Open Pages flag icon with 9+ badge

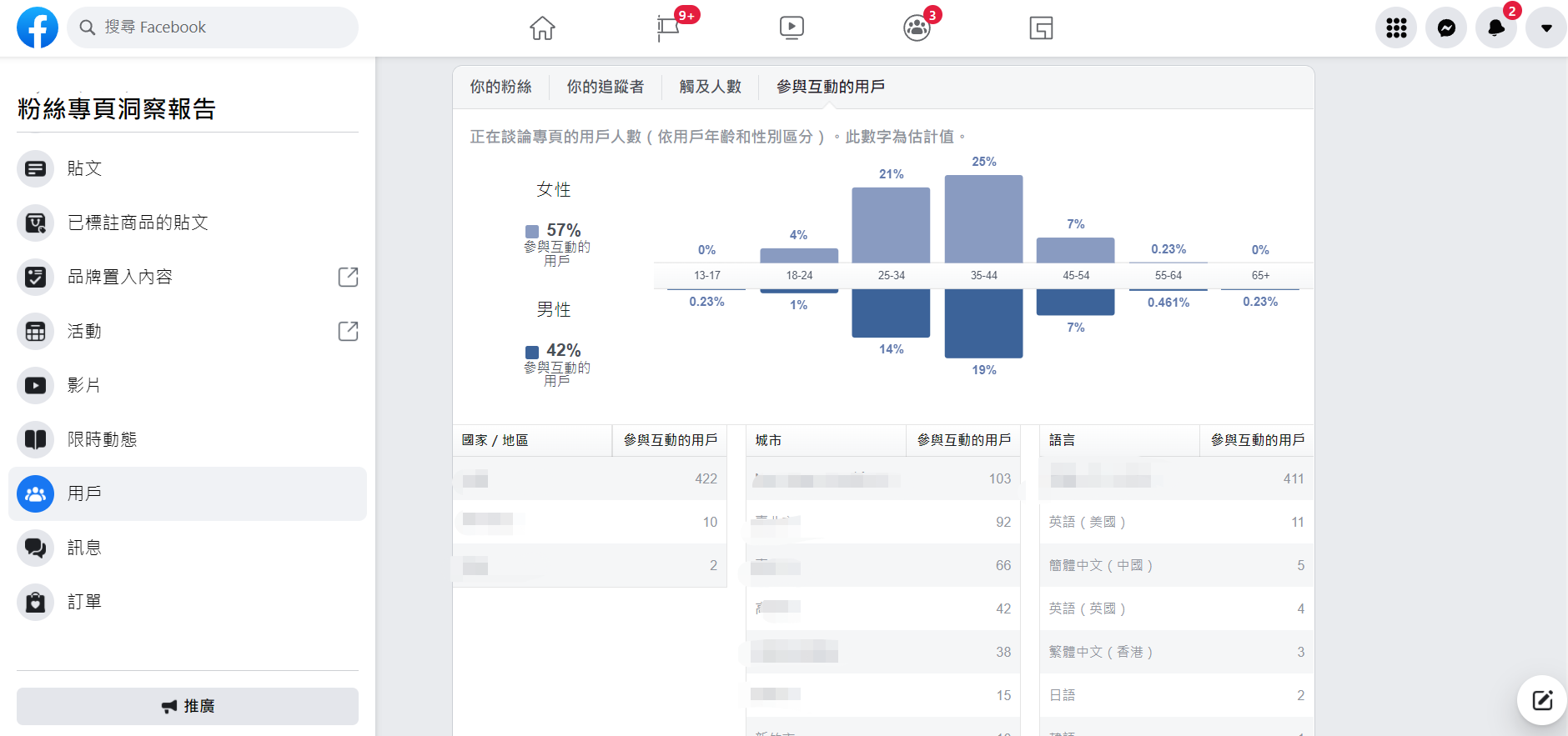pos(668,28)
